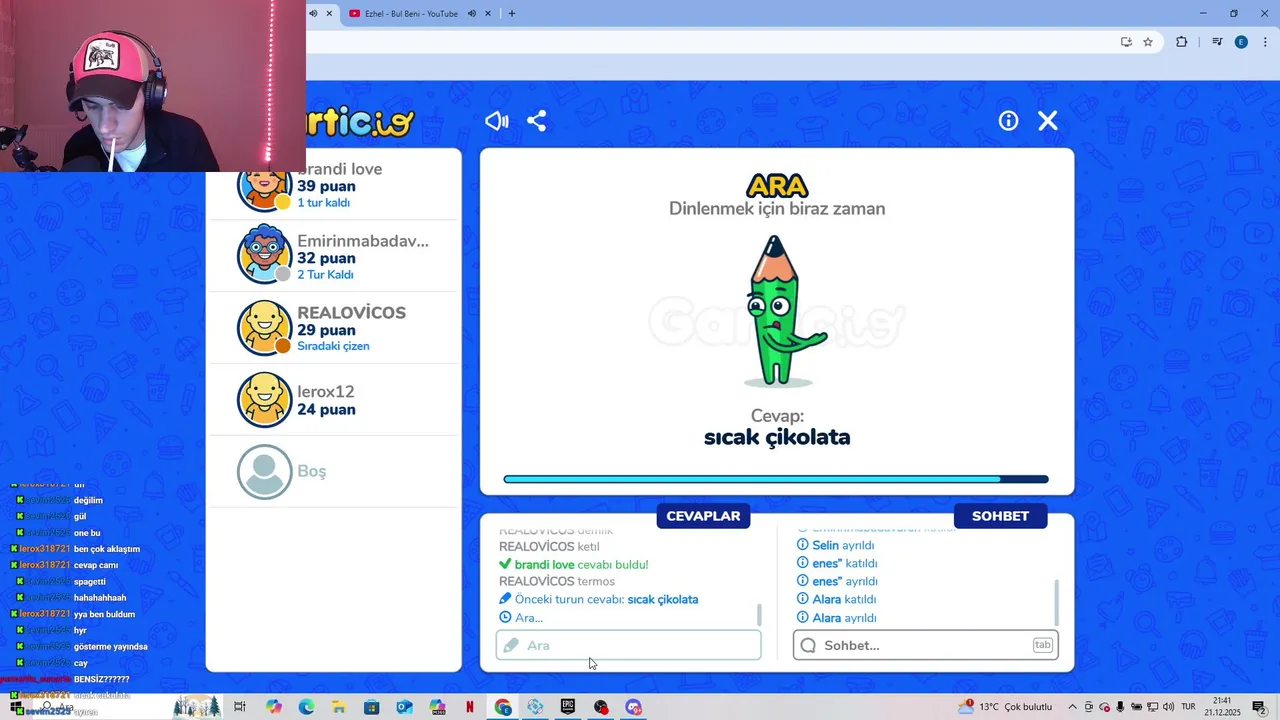This screenshot has width=1280, height=720.
Task: Open File Explorer from taskbar
Action: point(339,707)
